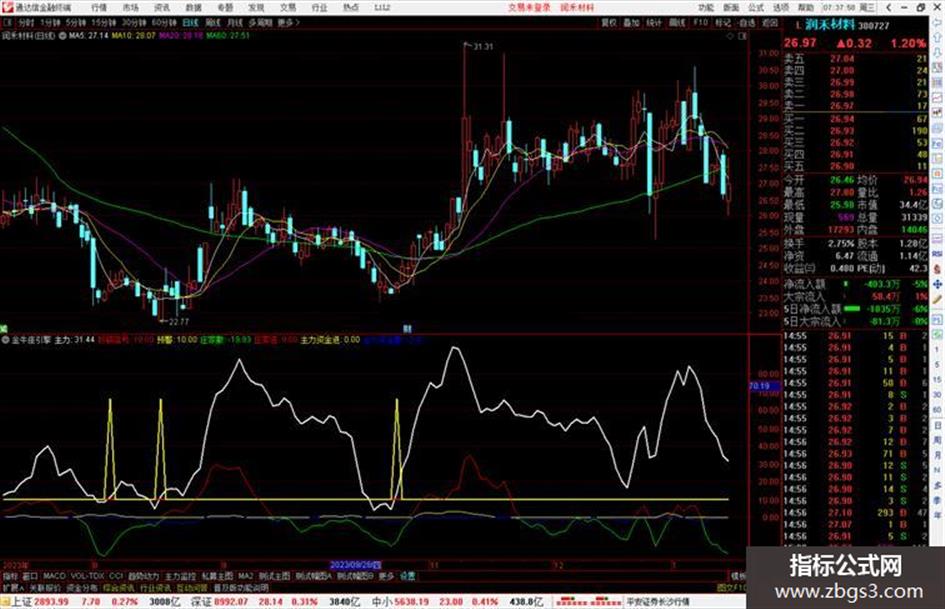945x609 pixels.
Task: Click the back arrow icon in title bar
Action: tap(889, 7)
